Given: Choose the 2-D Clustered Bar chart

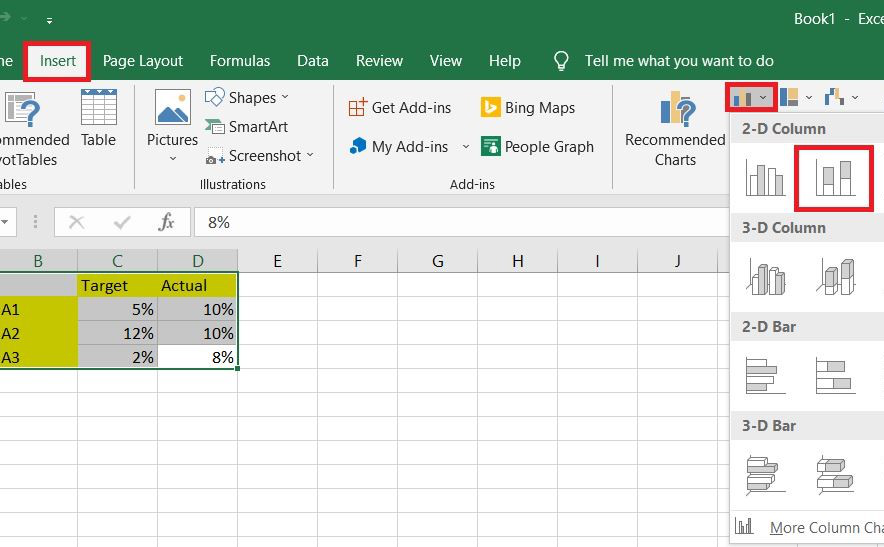Looking at the screenshot, I should pyautogui.click(x=765, y=375).
